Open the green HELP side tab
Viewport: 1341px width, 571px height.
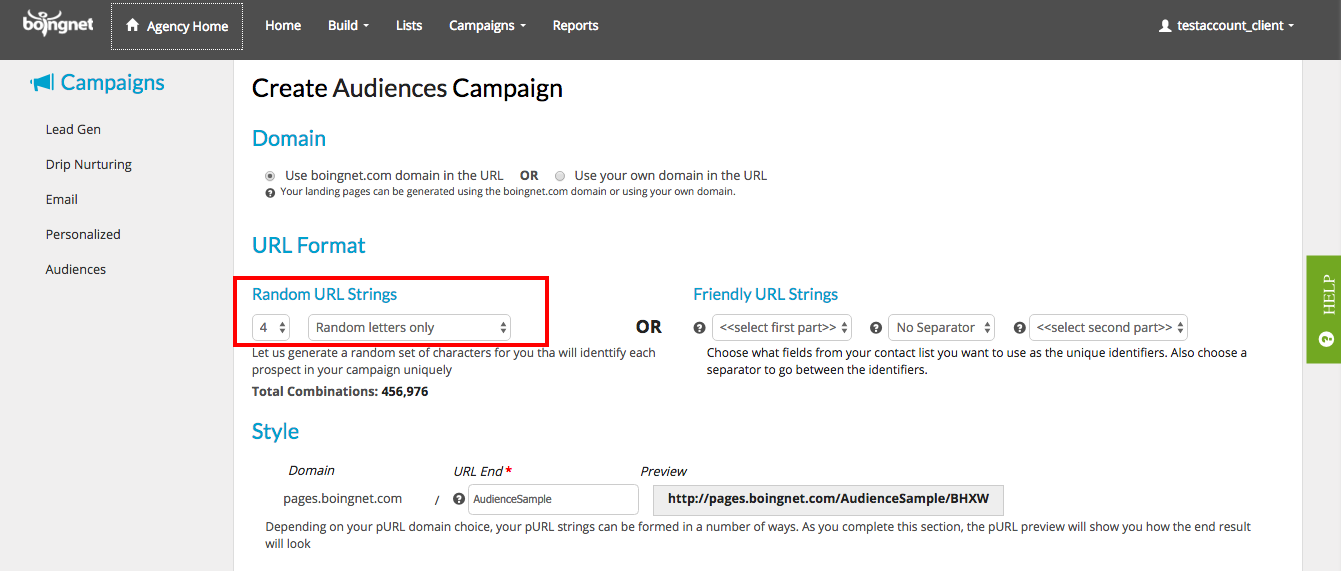[1323, 309]
